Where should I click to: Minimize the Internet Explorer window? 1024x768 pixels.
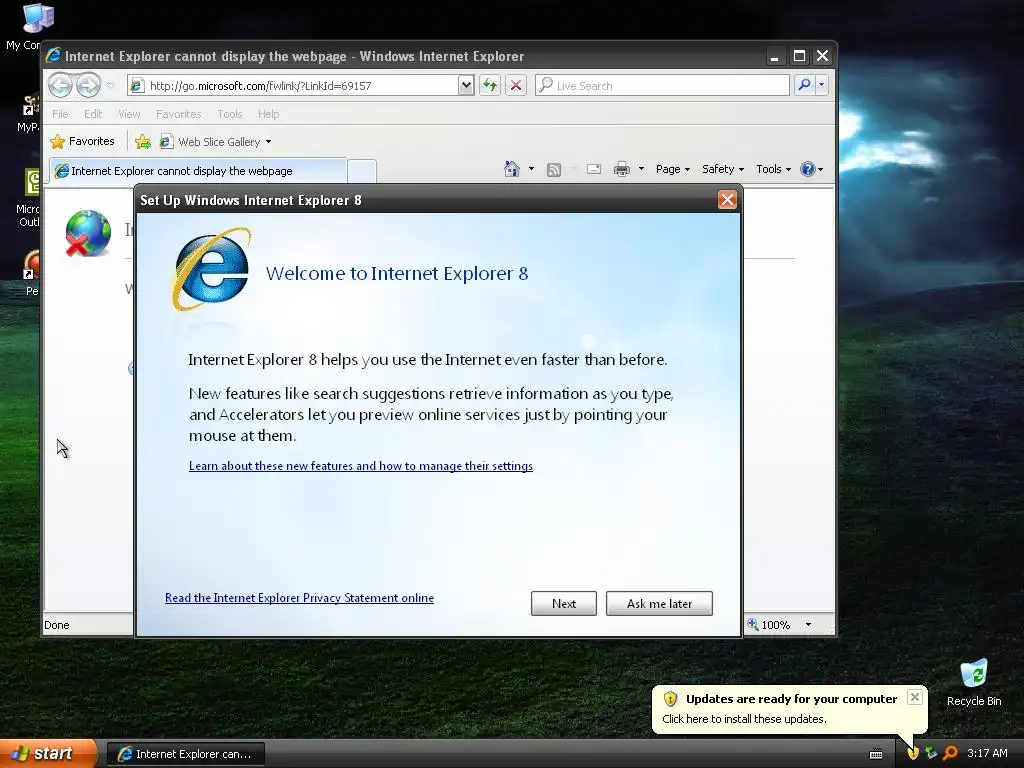(775, 56)
